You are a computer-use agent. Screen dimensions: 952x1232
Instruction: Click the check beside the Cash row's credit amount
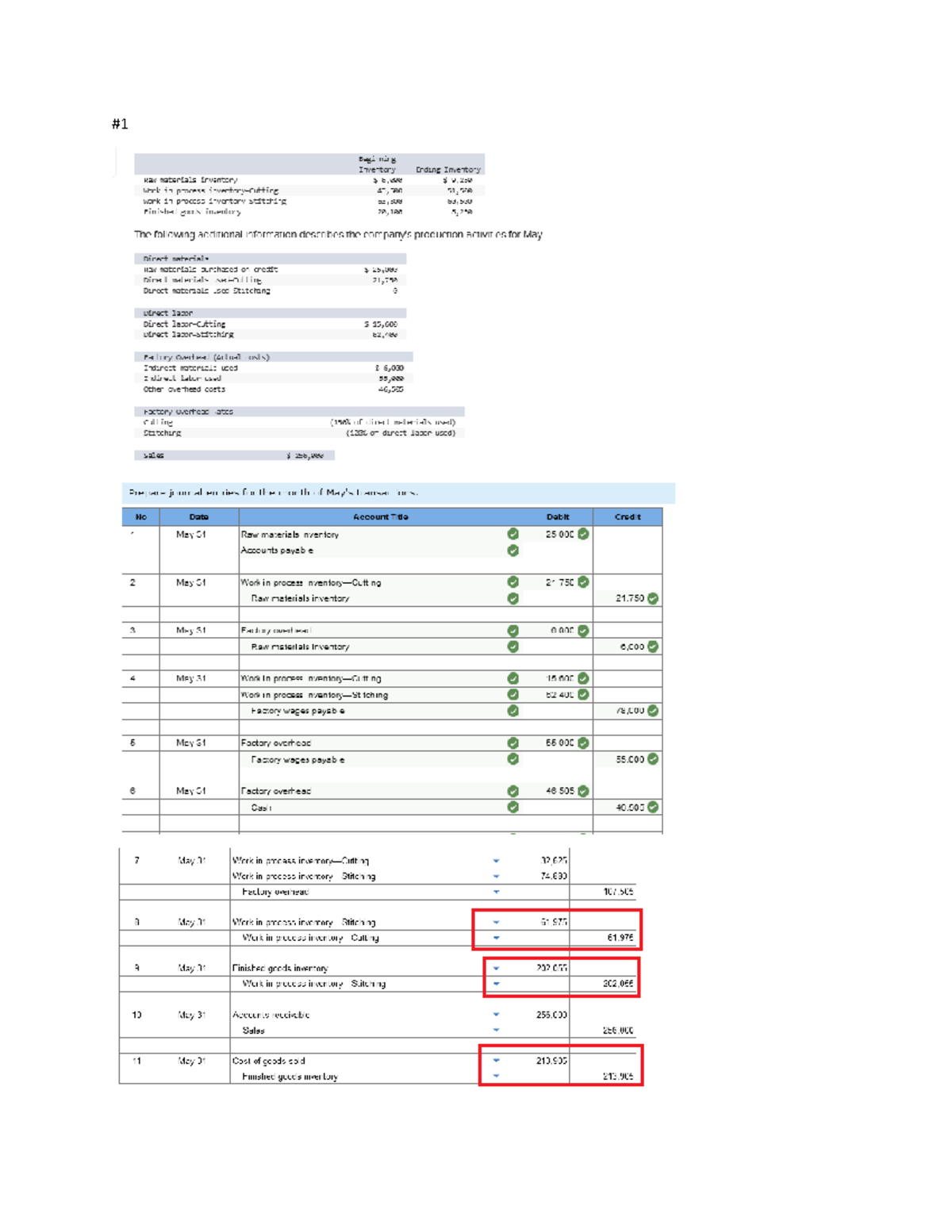coord(653,808)
